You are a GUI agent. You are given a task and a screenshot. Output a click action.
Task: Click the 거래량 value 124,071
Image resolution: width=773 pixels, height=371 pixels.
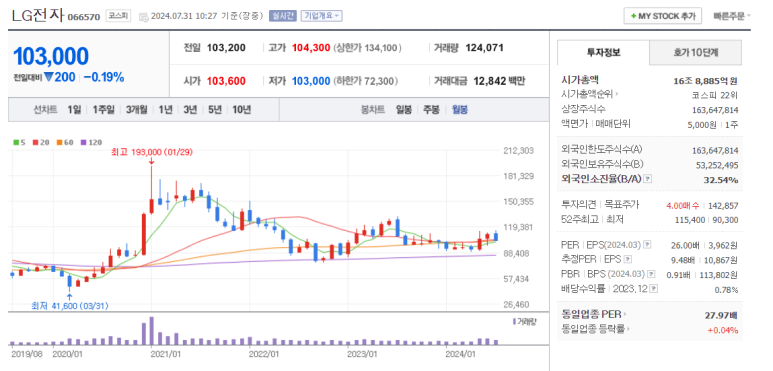(484, 48)
